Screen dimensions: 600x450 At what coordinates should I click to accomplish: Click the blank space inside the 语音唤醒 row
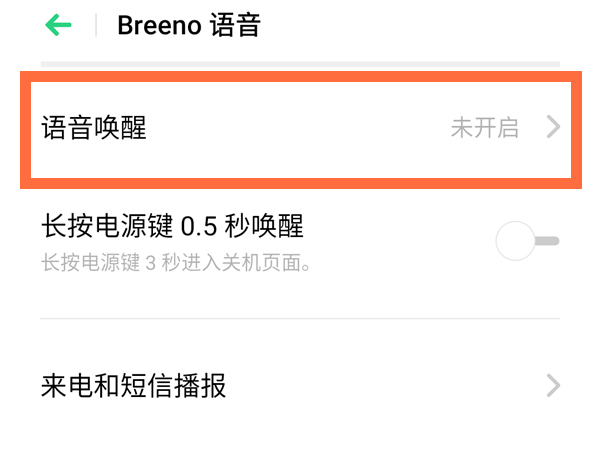click(300, 128)
